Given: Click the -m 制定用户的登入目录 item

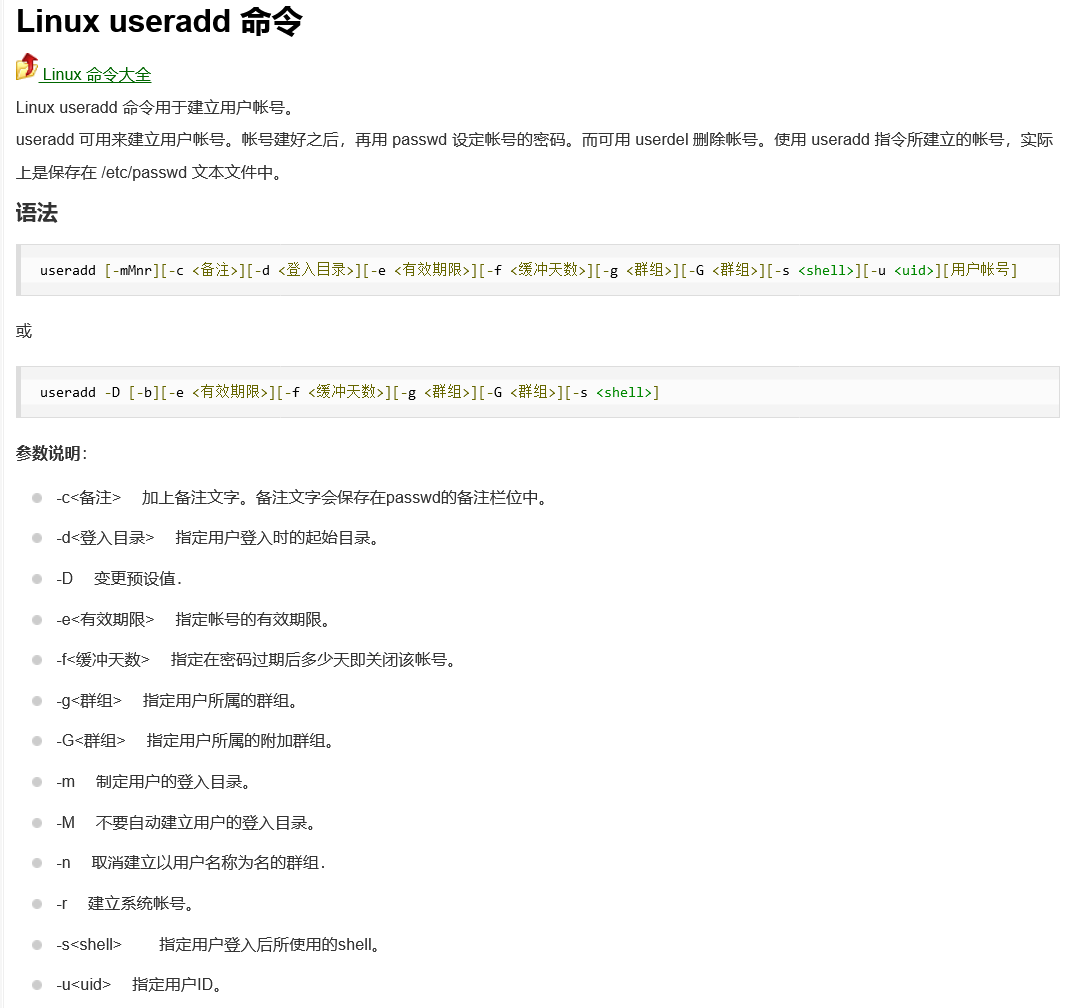Looking at the screenshot, I should 153,782.
